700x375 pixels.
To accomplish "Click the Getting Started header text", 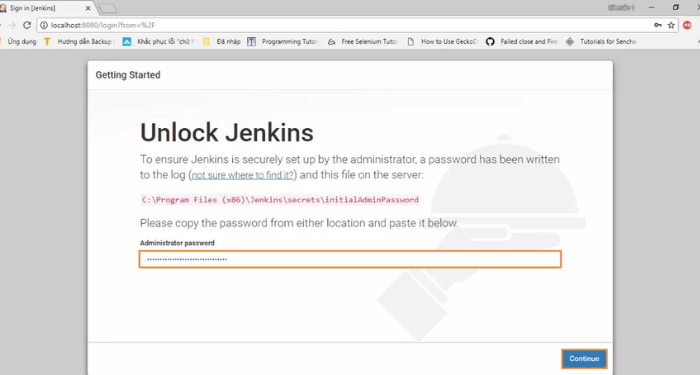I will [128, 75].
